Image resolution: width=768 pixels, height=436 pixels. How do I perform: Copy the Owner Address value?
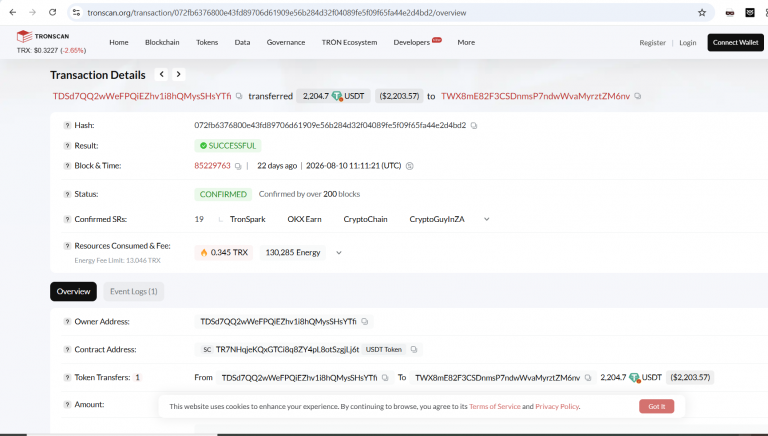point(364,322)
